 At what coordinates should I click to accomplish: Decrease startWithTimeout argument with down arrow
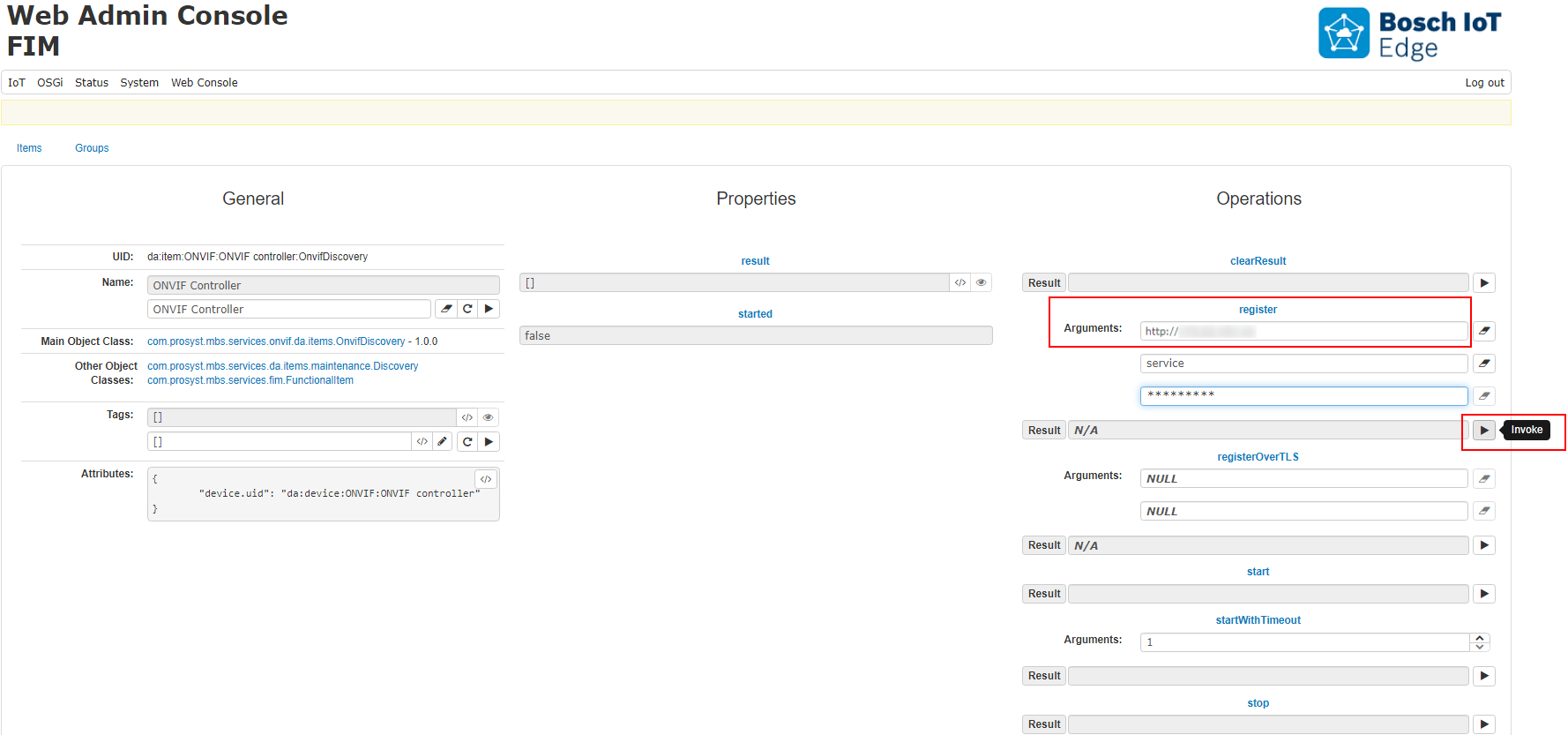(1480, 647)
